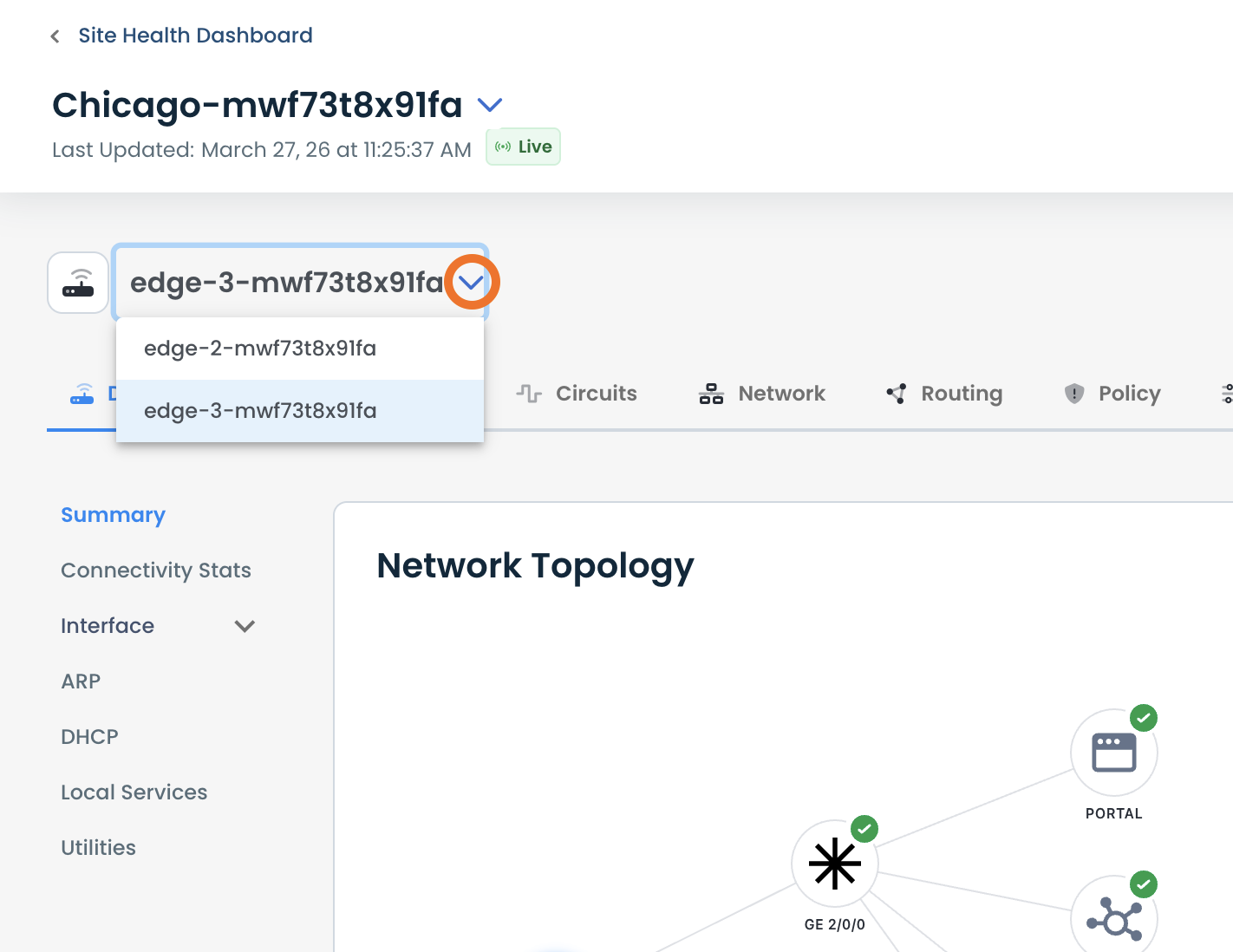Click the Policy shield icon

click(x=1074, y=394)
